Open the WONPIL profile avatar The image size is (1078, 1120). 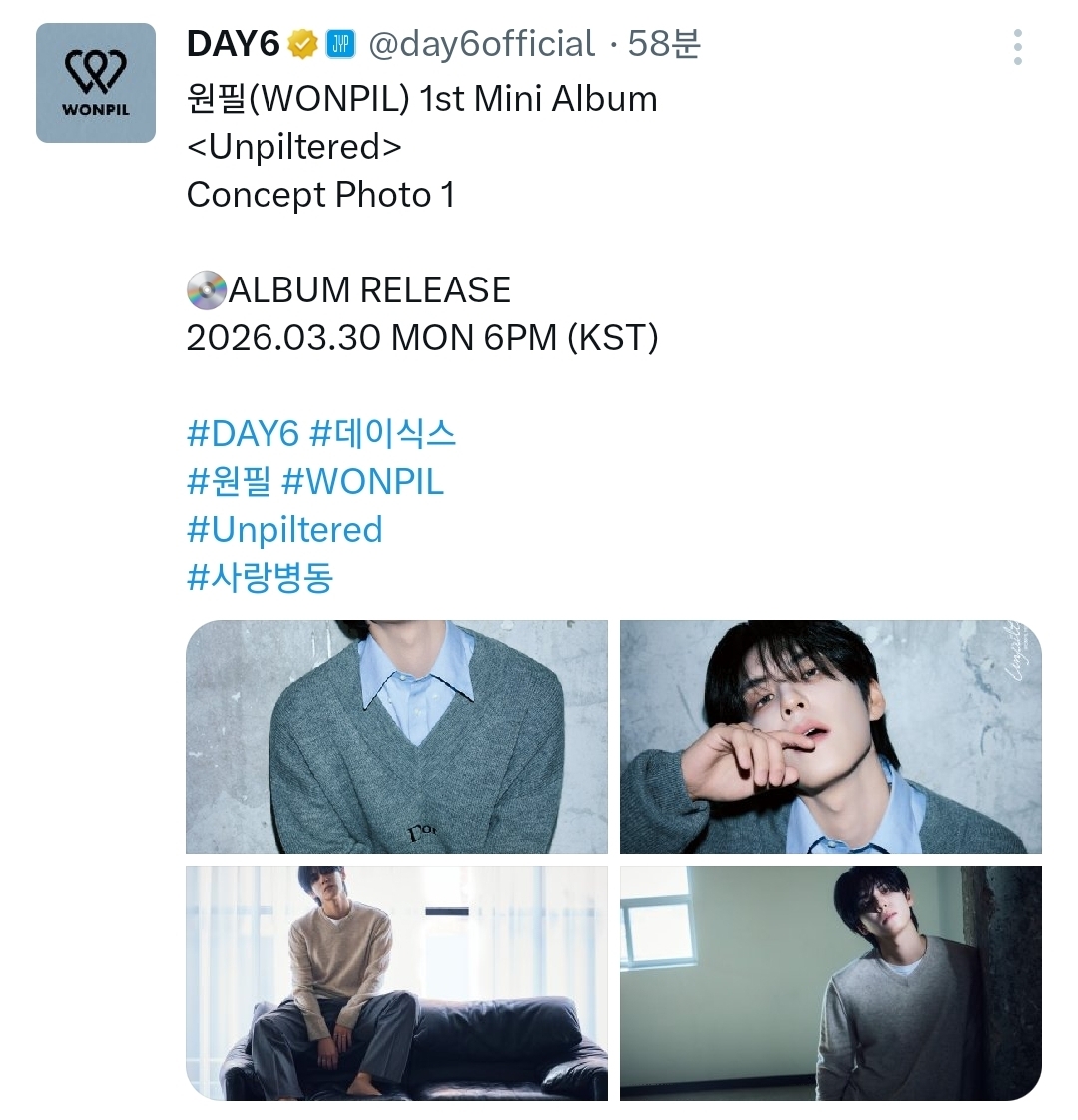[96, 83]
